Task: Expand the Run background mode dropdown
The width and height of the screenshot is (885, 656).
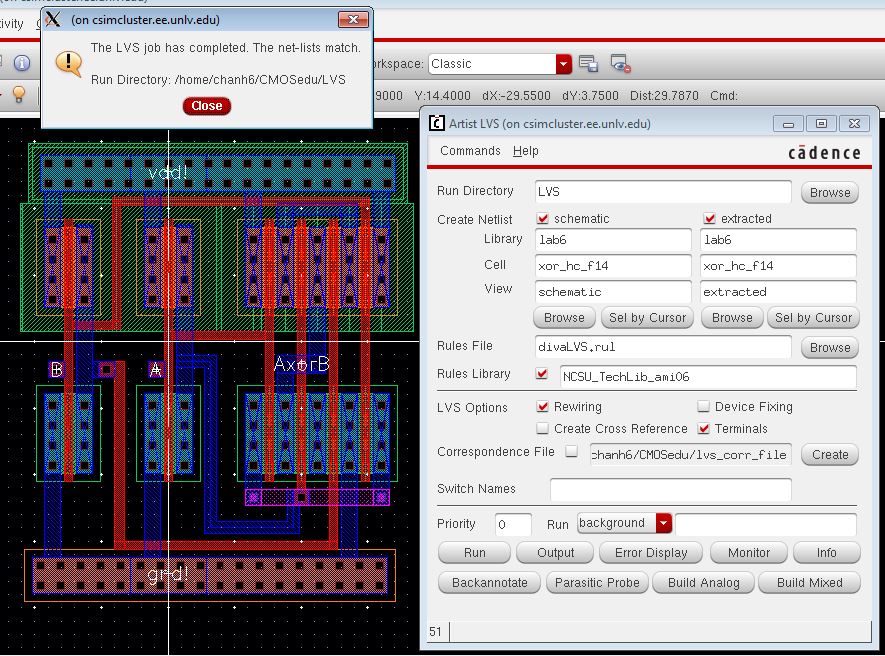Action: point(664,523)
